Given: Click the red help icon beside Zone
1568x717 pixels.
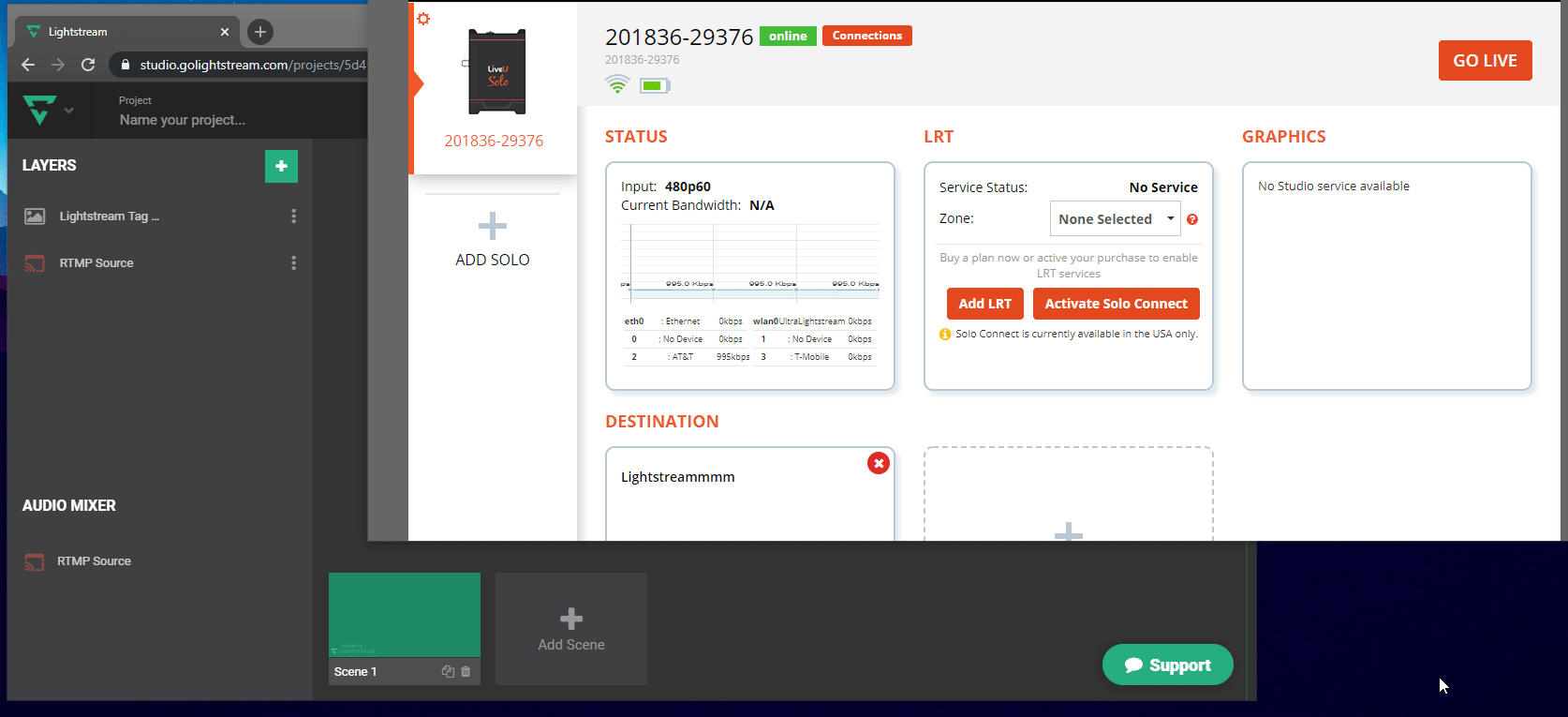Looking at the screenshot, I should (x=1192, y=219).
